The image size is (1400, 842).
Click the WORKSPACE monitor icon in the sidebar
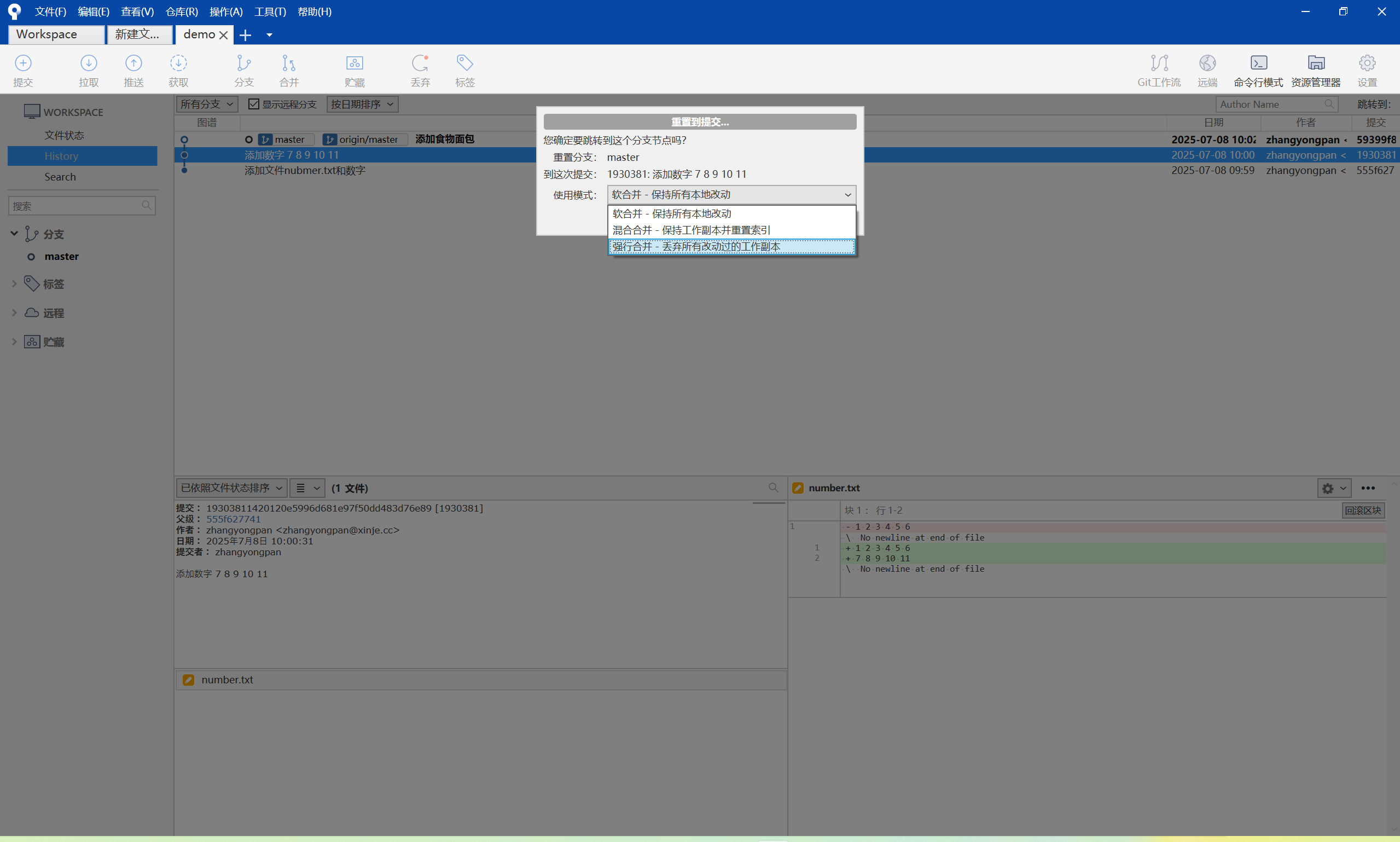click(32, 111)
